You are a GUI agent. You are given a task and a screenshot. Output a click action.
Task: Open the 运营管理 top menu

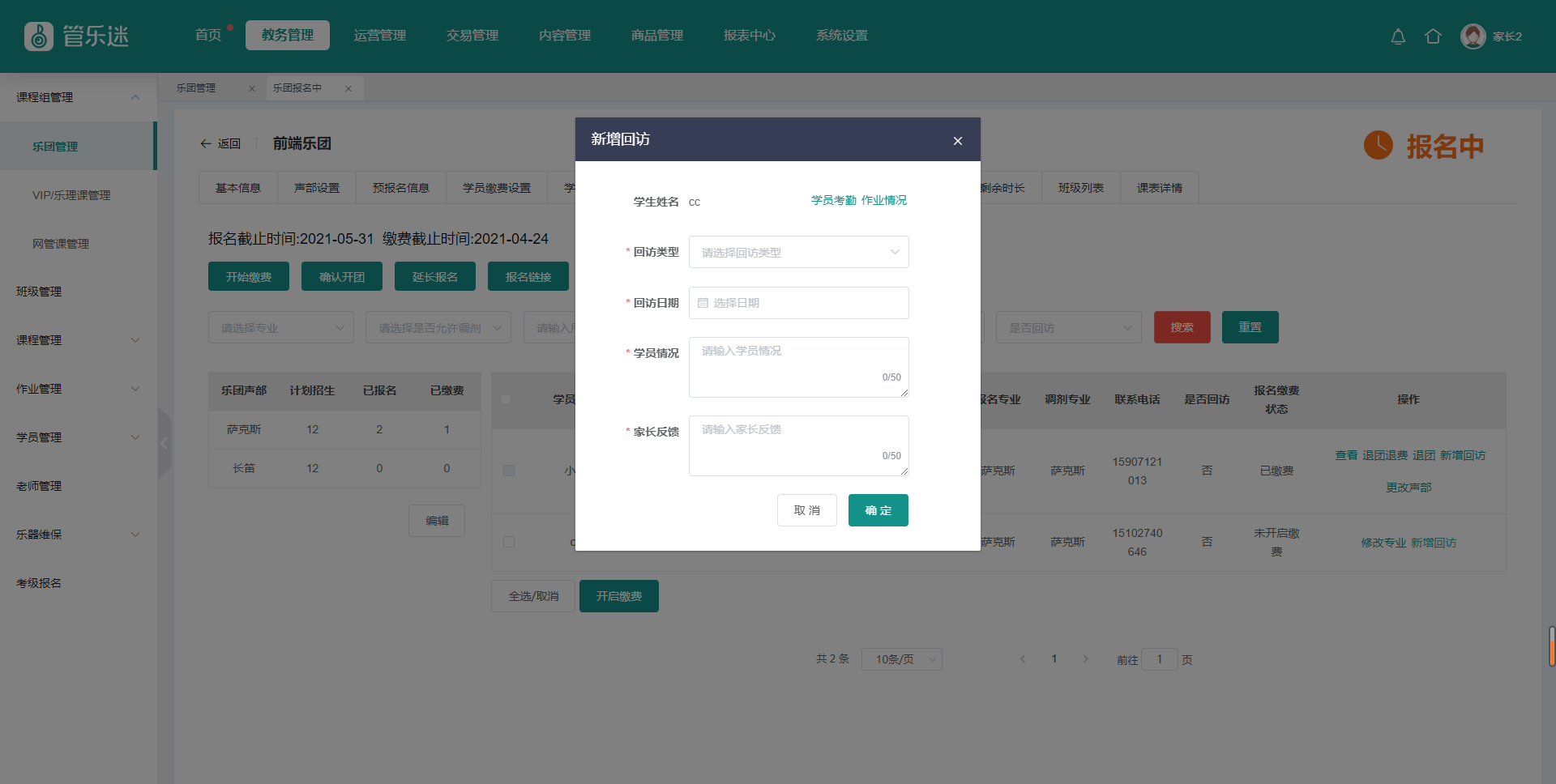point(379,36)
